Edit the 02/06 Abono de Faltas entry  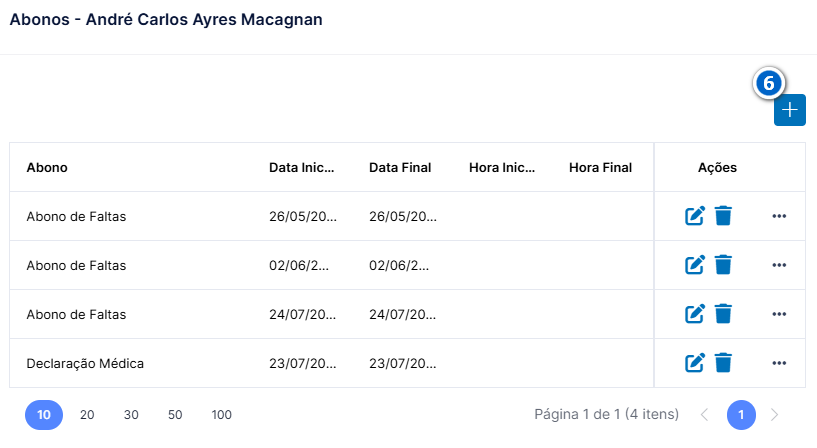tap(695, 265)
